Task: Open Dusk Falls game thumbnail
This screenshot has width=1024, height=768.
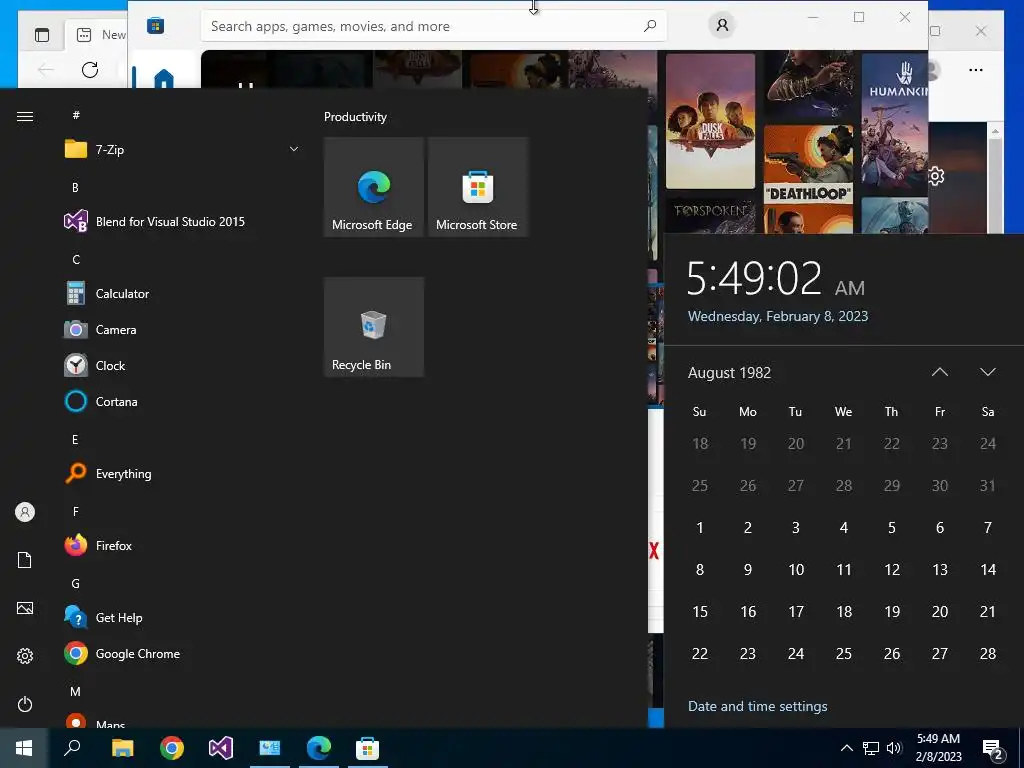Action: pyautogui.click(x=711, y=121)
